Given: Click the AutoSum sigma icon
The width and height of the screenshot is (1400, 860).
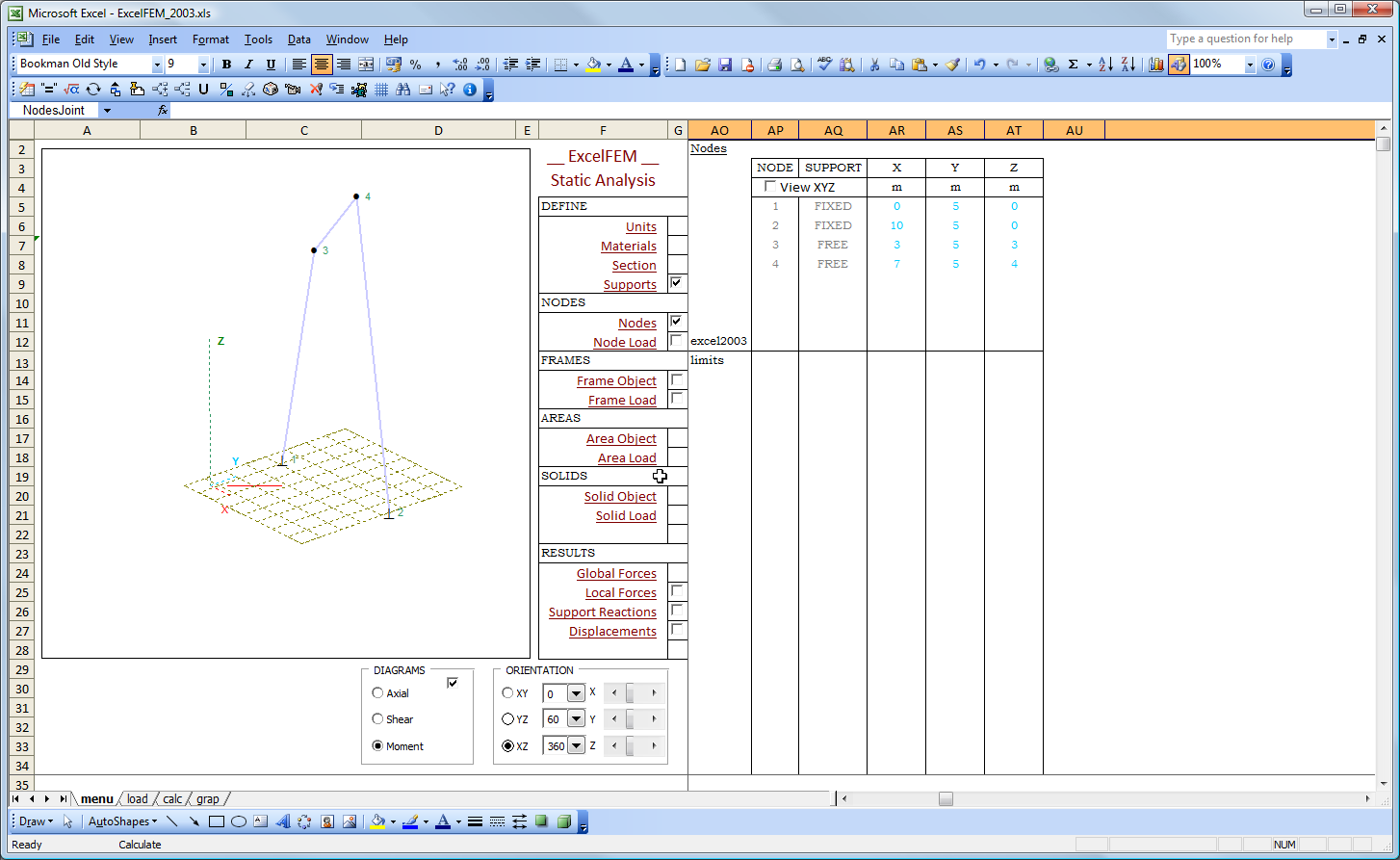Looking at the screenshot, I should pos(1073,65).
